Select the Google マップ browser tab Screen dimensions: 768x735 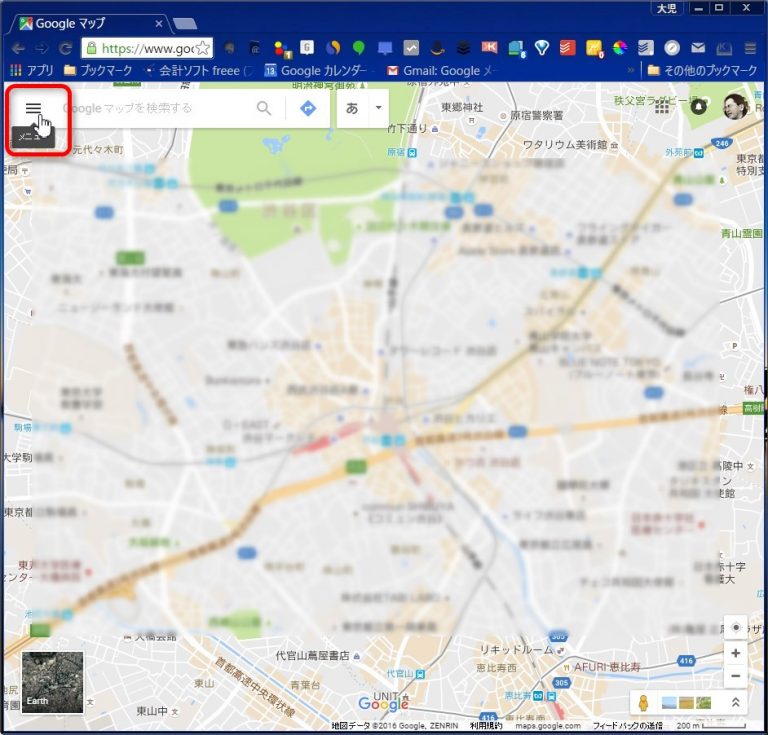coord(88,23)
